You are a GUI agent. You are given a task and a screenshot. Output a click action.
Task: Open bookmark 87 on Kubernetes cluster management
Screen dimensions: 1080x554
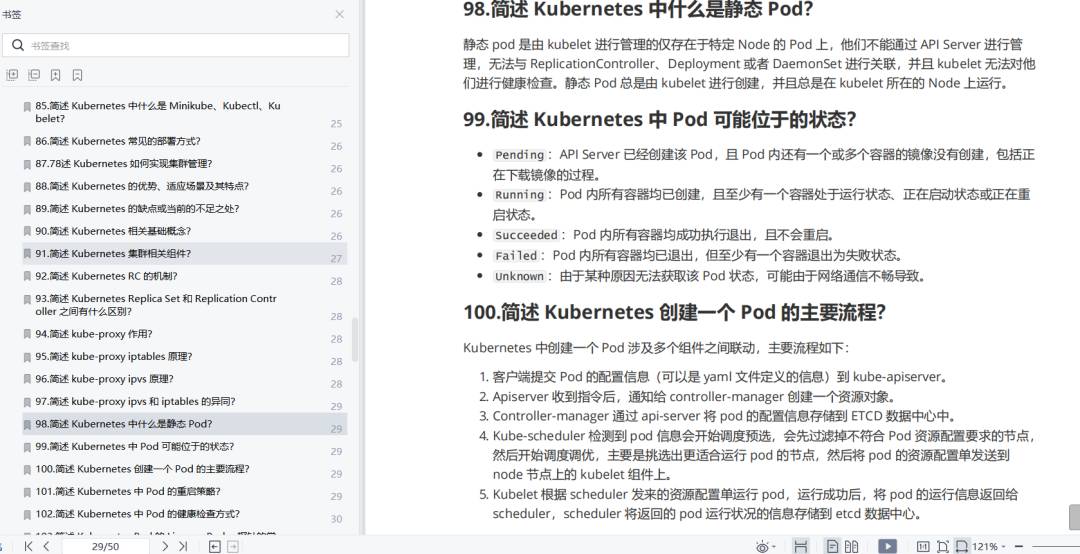(185, 164)
